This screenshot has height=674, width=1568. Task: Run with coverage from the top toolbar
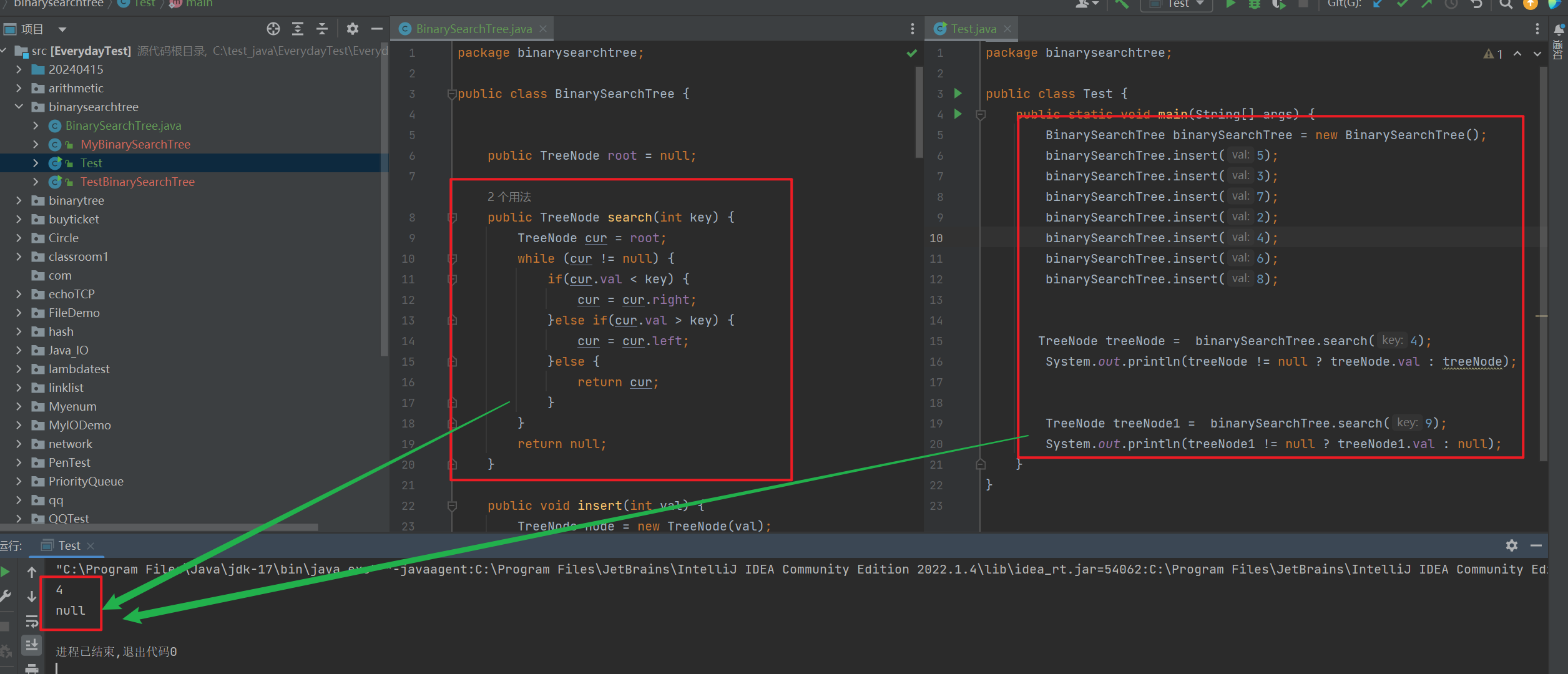click(1278, 4)
